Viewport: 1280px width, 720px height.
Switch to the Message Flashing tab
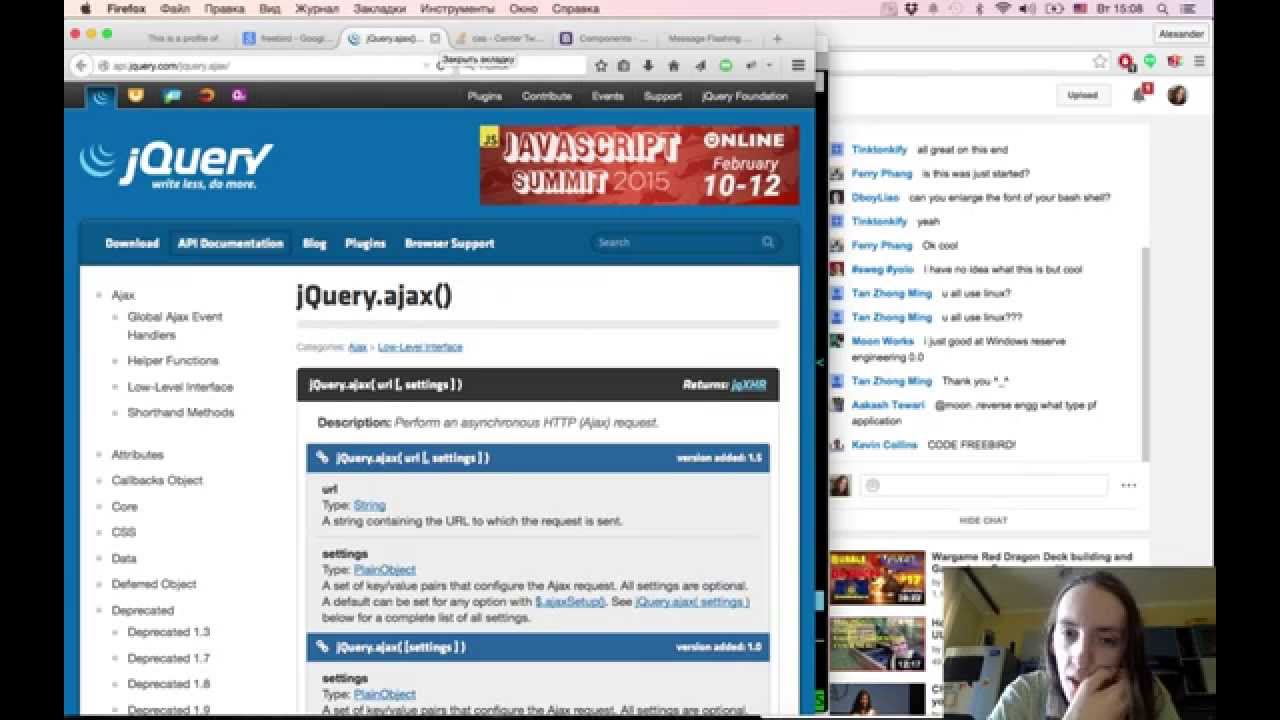tap(709, 39)
